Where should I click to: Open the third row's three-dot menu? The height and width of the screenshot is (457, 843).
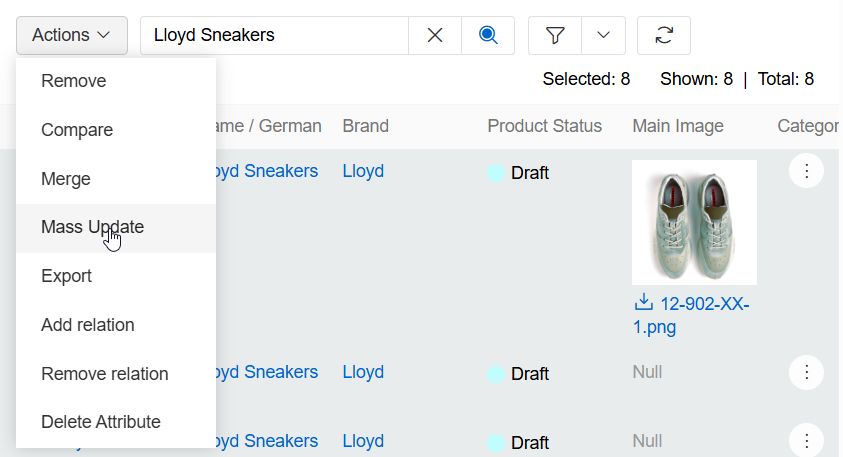click(806, 440)
